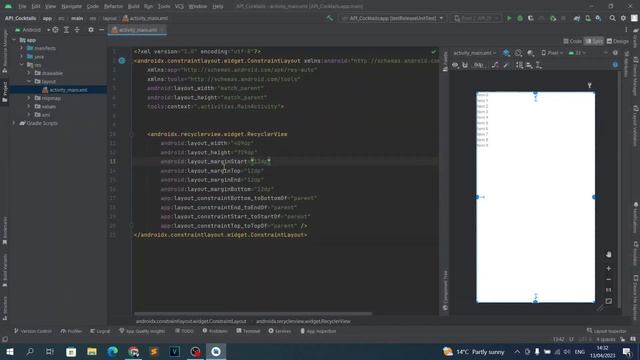Click the Align icon in design toolbar
Viewport: 640px width, 360px height.
529,65
